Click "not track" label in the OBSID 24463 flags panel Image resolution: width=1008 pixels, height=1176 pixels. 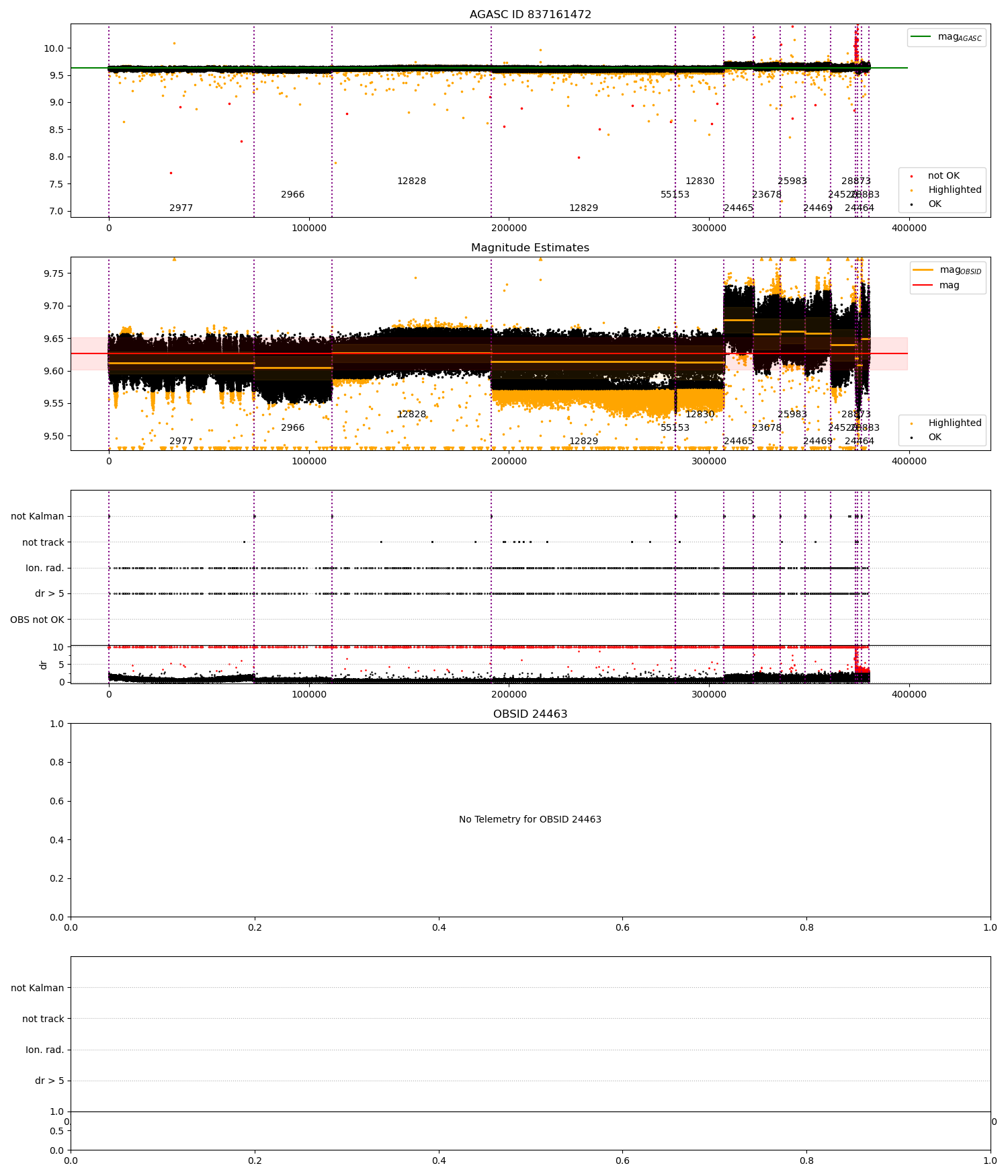coord(43,1019)
